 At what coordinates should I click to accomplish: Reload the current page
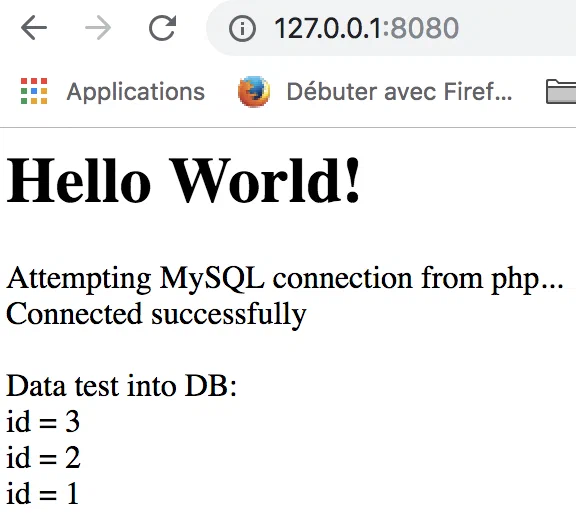point(162,28)
